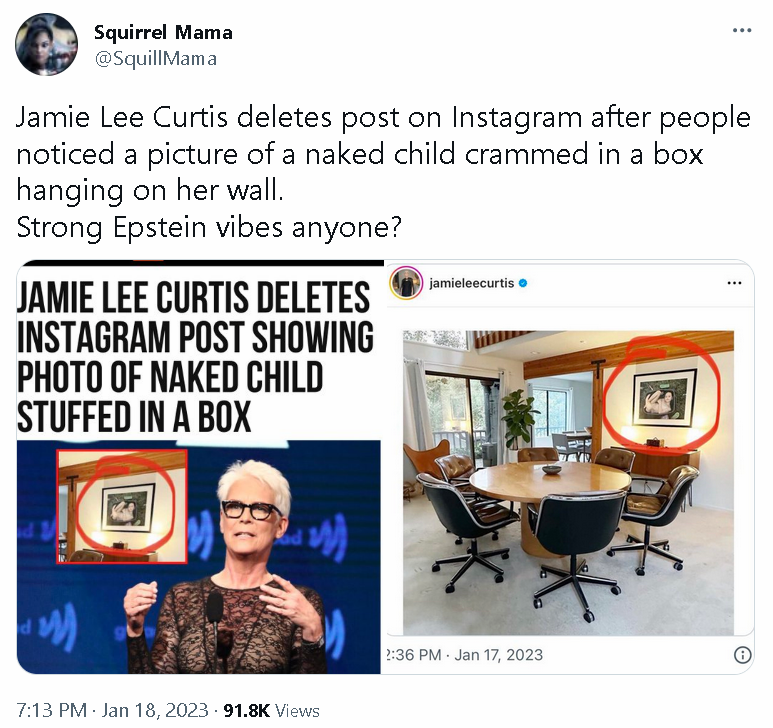This screenshot has width=773, height=728.
Task: Click the red-bordered inset image in left photo
Action: [x=122, y=506]
